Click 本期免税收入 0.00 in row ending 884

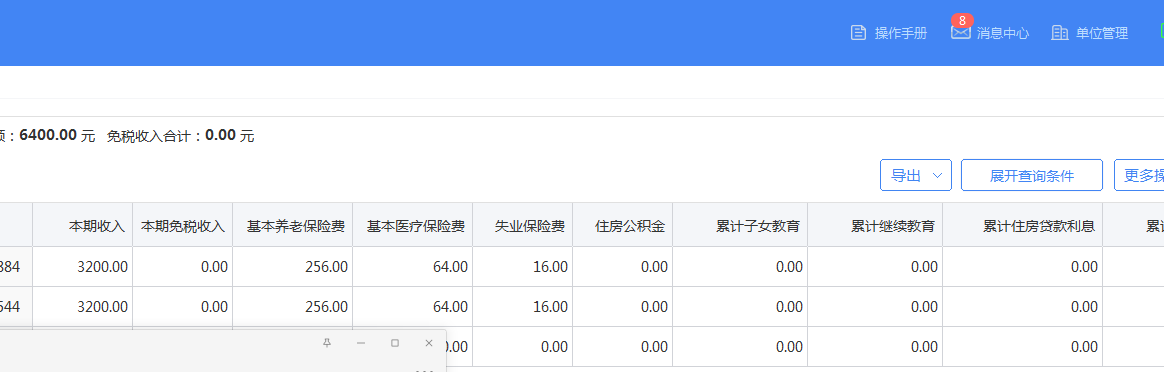click(x=214, y=267)
